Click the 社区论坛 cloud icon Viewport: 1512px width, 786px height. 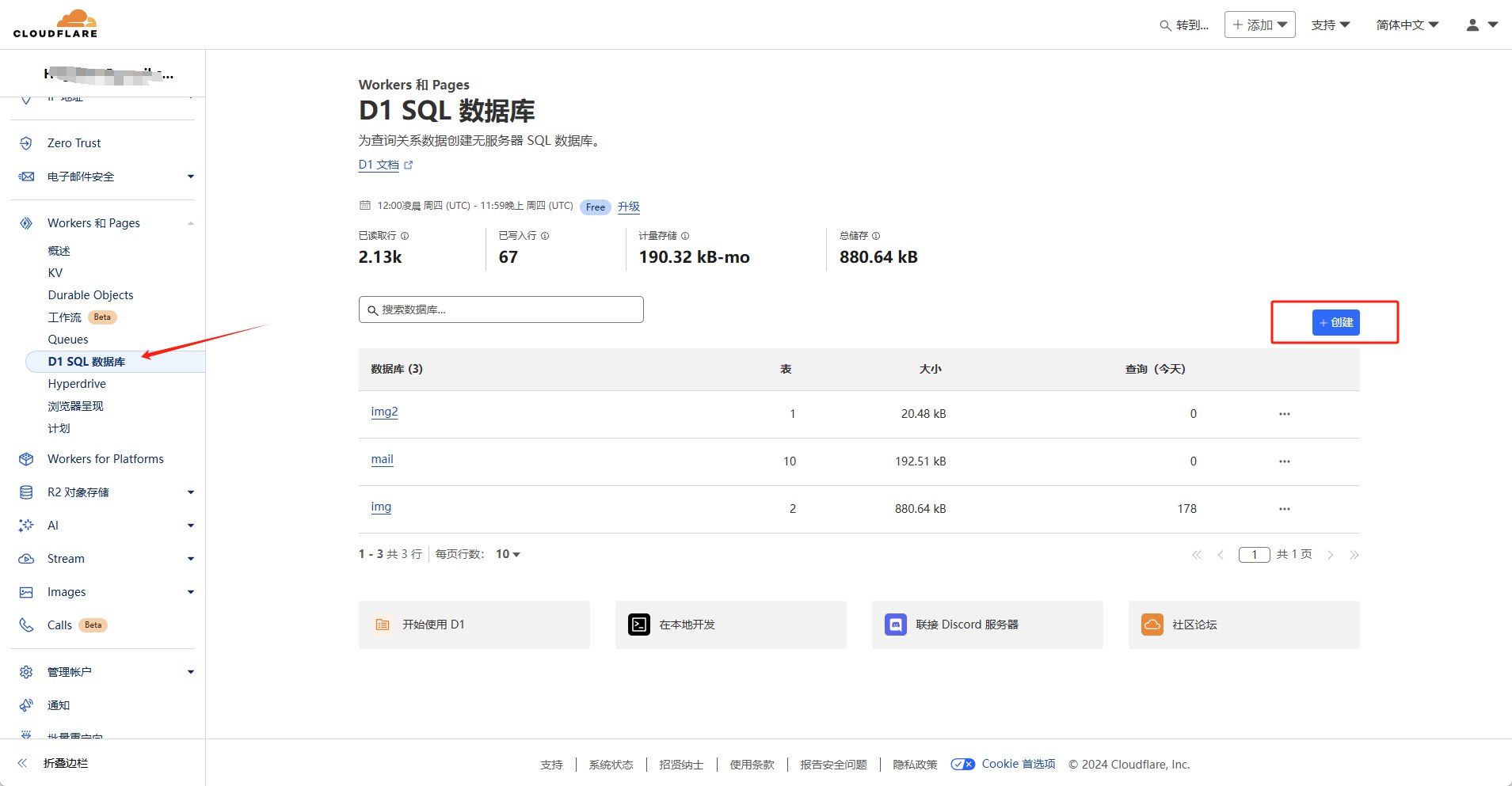[1152, 625]
